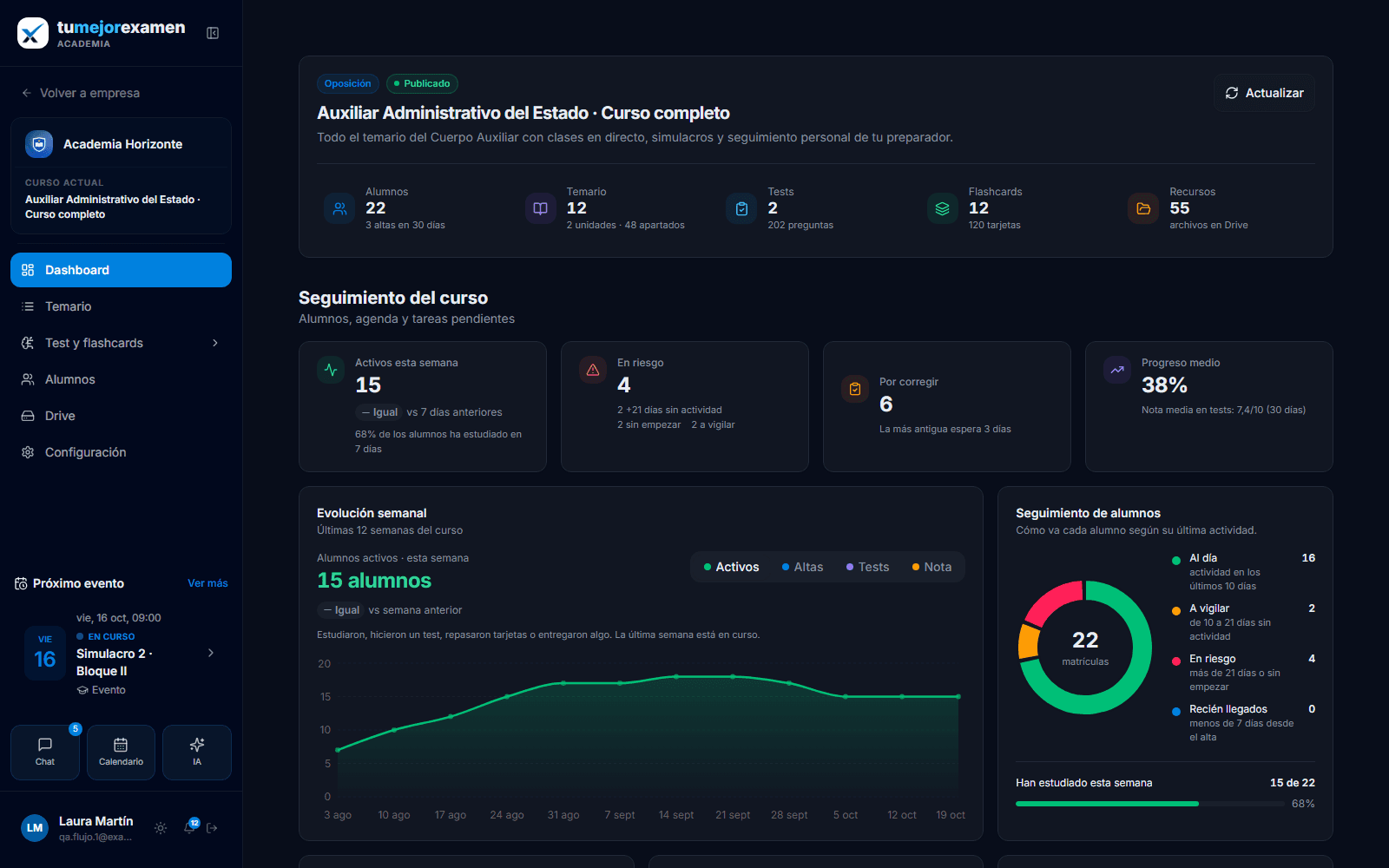Screen dimensions: 1389x868
Task: Open notifications bell with badge 12
Action: click(189, 827)
